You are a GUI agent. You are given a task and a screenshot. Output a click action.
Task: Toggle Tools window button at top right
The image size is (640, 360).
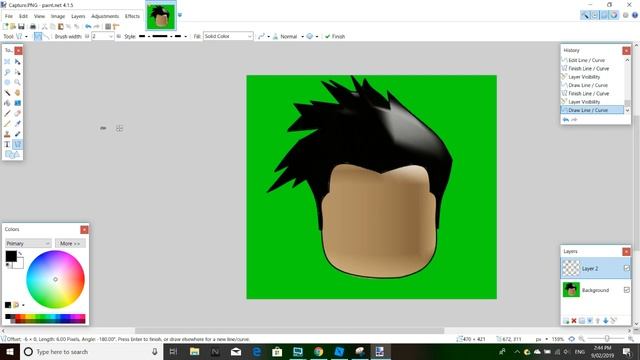(x=585, y=15)
